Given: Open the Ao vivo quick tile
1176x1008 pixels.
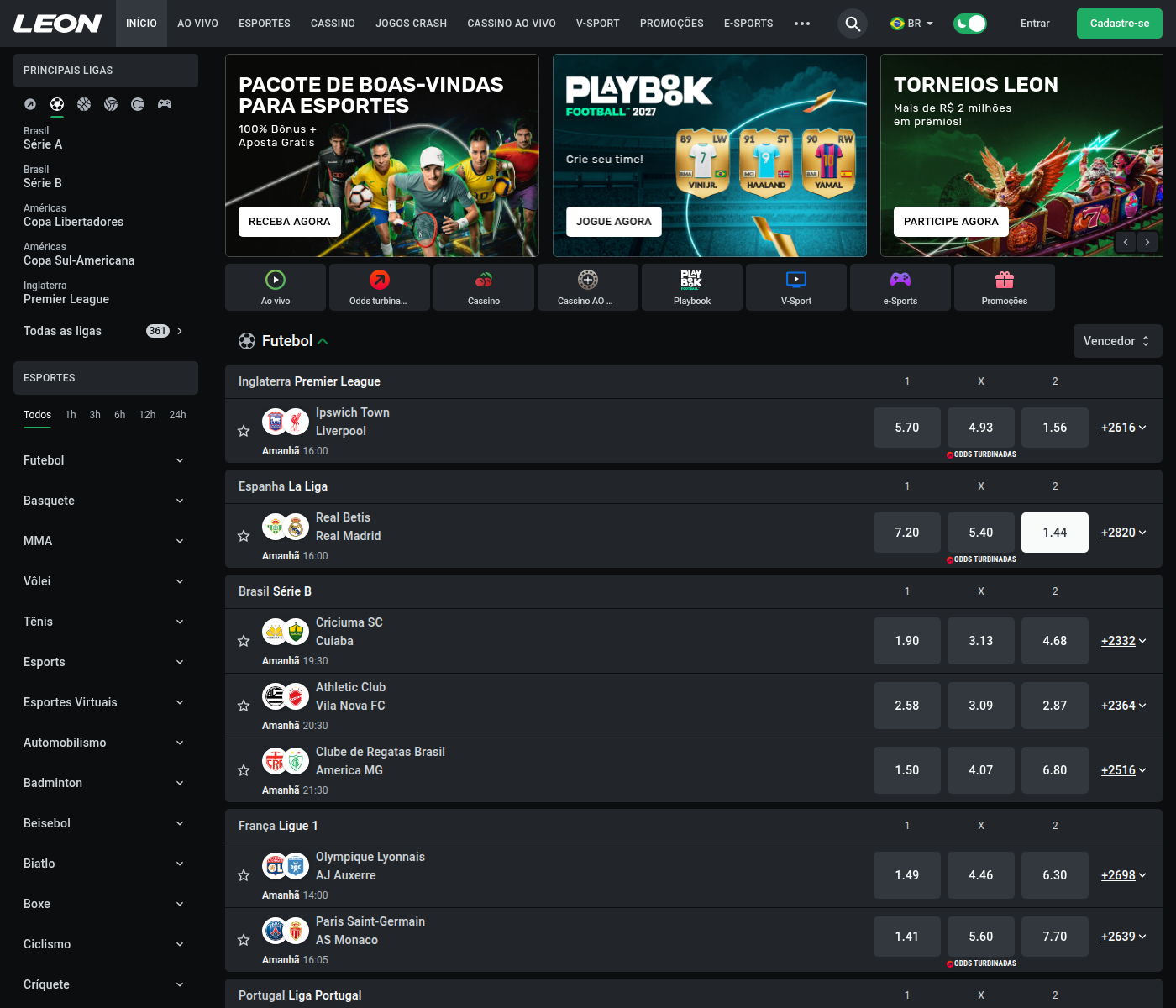Looking at the screenshot, I should [x=276, y=287].
